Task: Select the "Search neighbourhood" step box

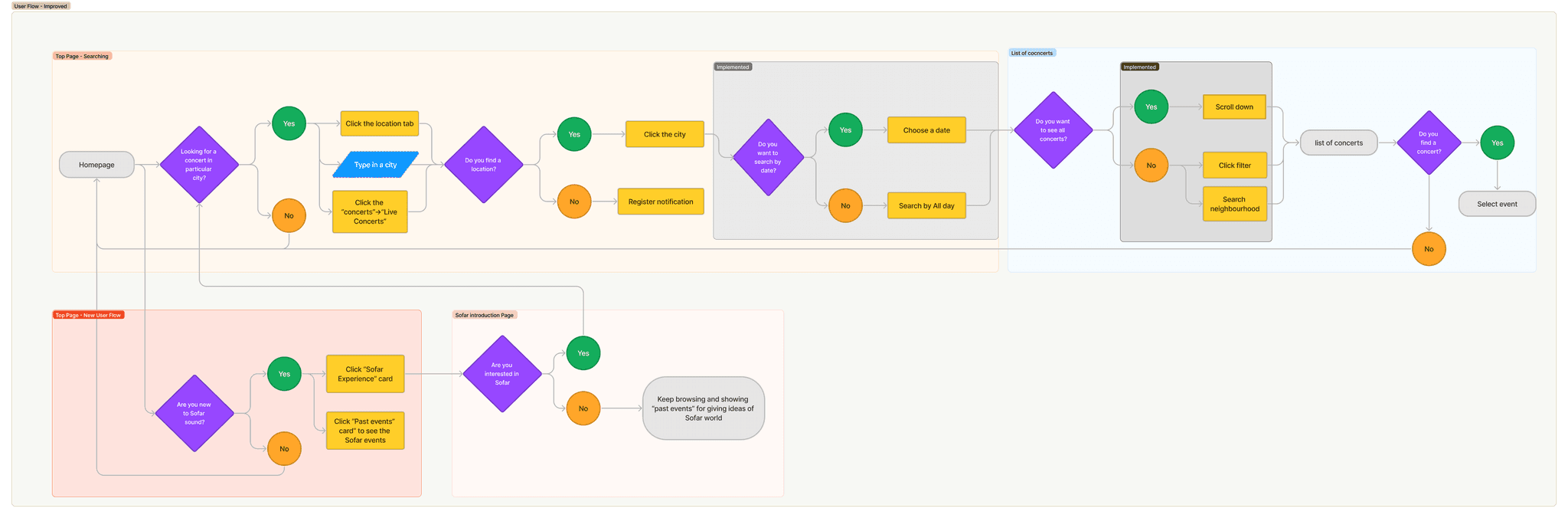Action: pyautogui.click(x=1234, y=204)
